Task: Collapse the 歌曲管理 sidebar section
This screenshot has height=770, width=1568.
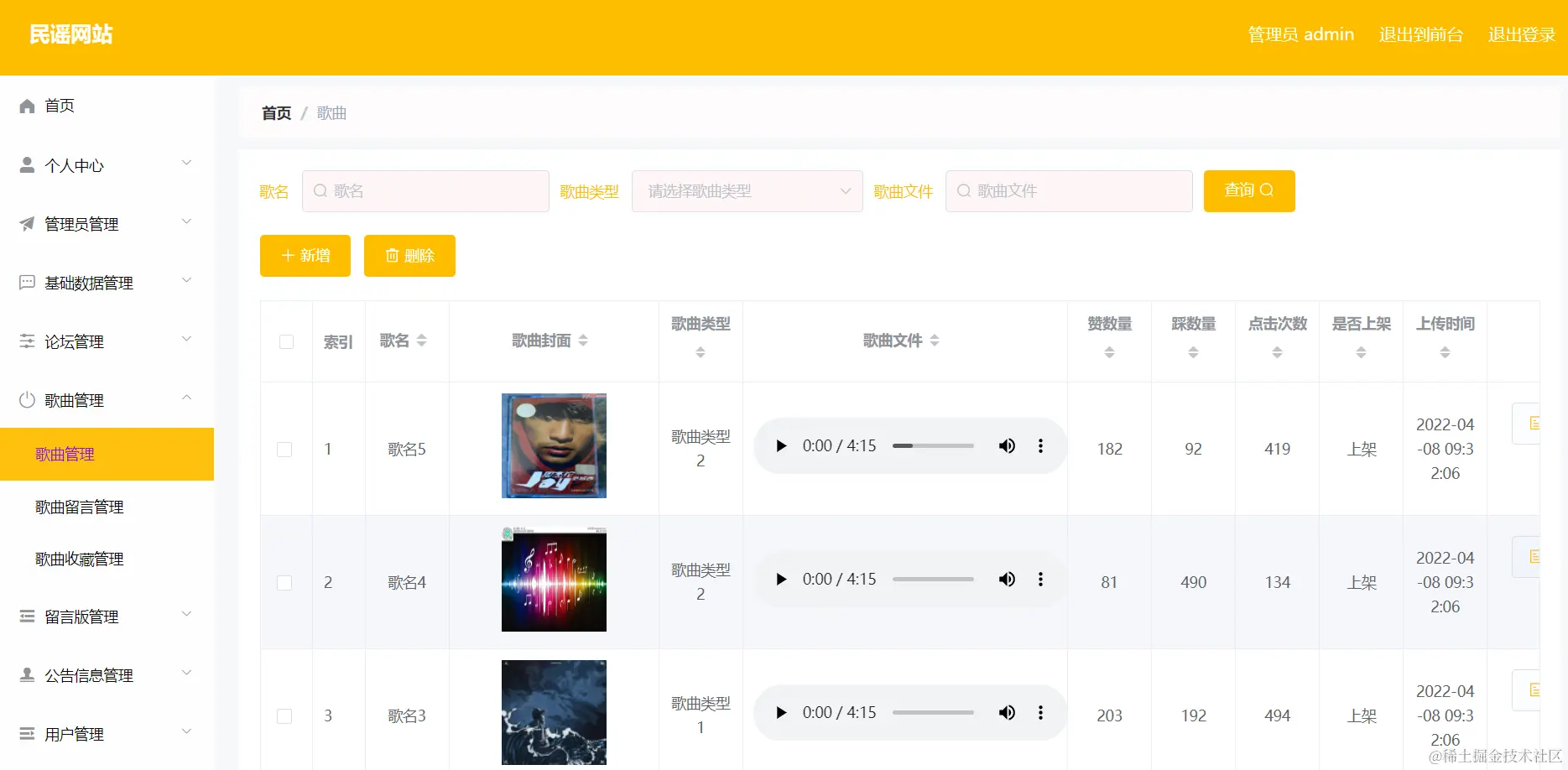Action: pyautogui.click(x=186, y=398)
